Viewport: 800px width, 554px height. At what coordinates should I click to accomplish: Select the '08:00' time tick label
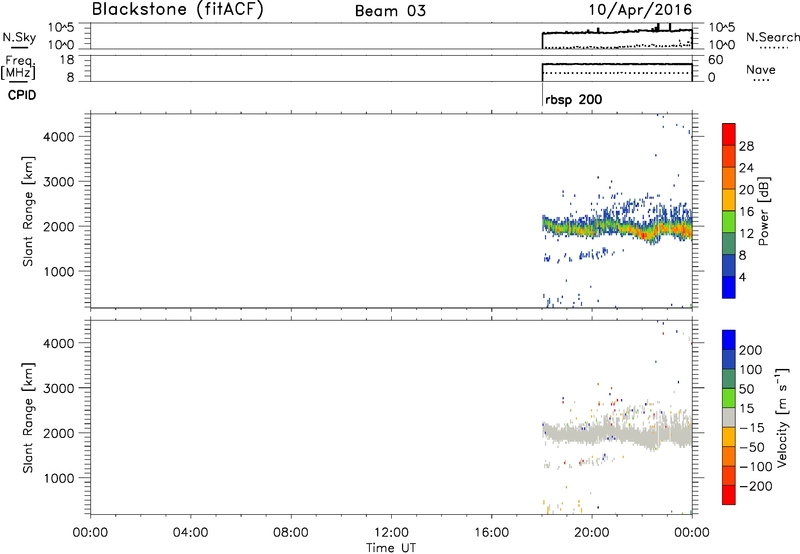click(290, 533)
